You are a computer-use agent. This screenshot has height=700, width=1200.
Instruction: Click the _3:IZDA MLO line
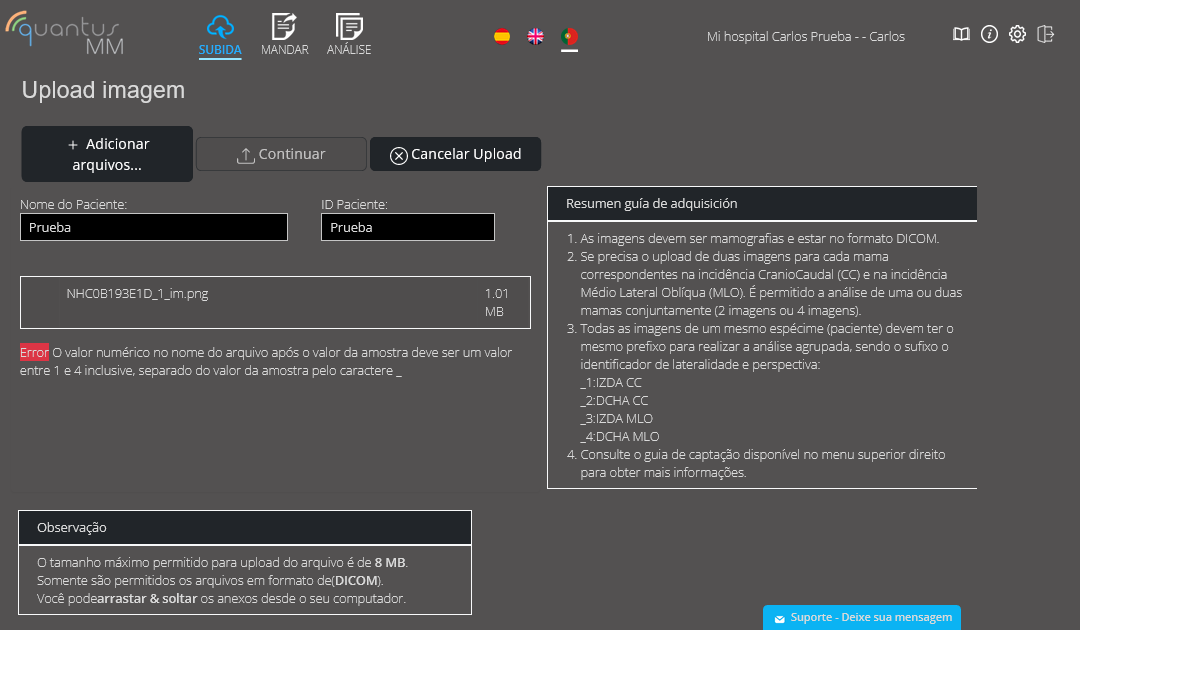tap(616, 418)
